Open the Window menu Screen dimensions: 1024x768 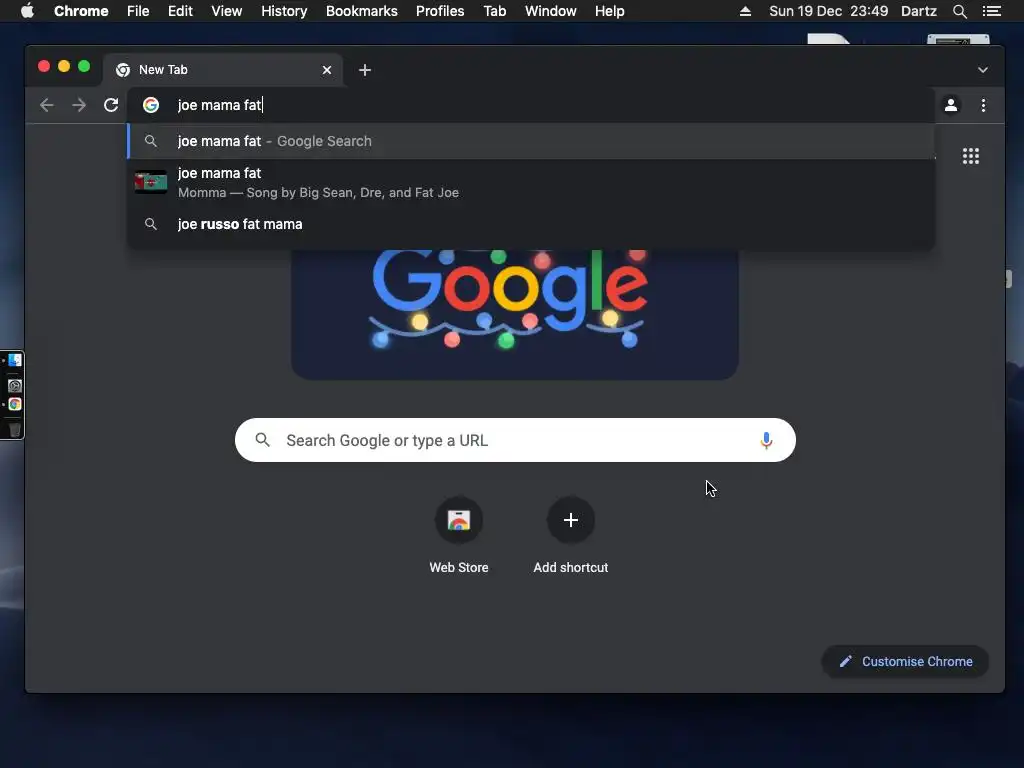coord(551,11)
